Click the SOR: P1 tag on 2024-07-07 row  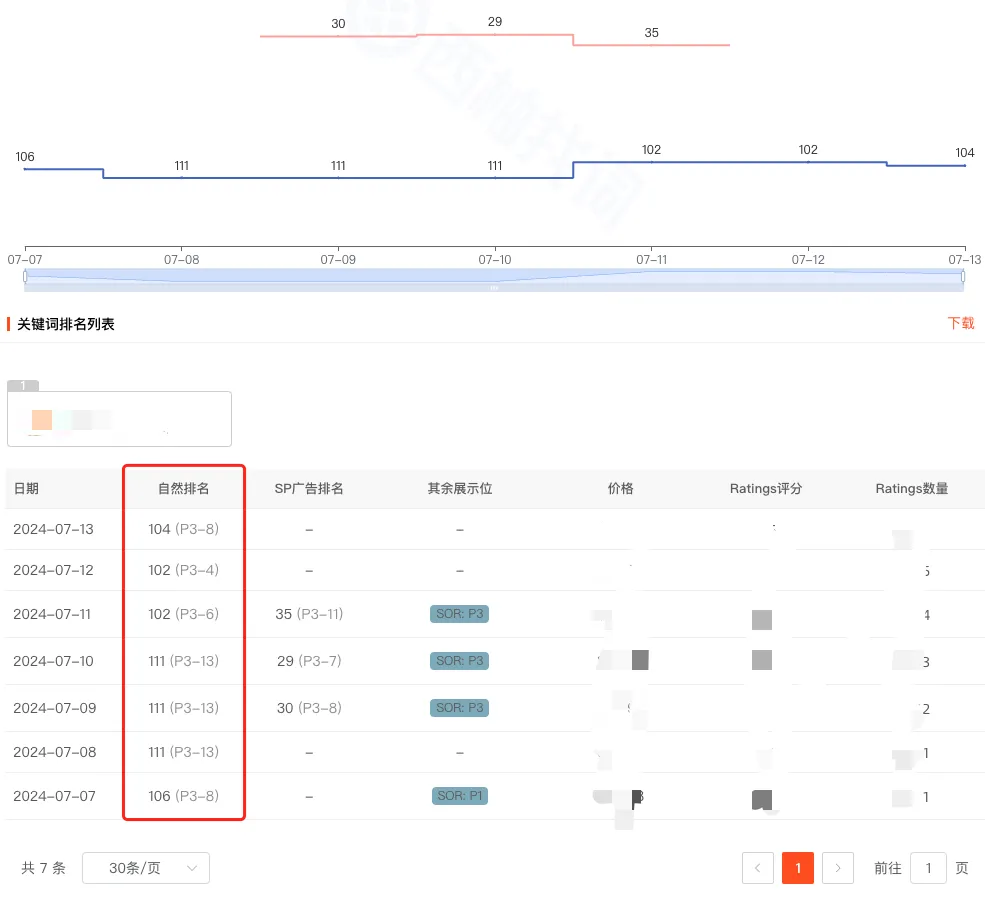coord(460,796)
